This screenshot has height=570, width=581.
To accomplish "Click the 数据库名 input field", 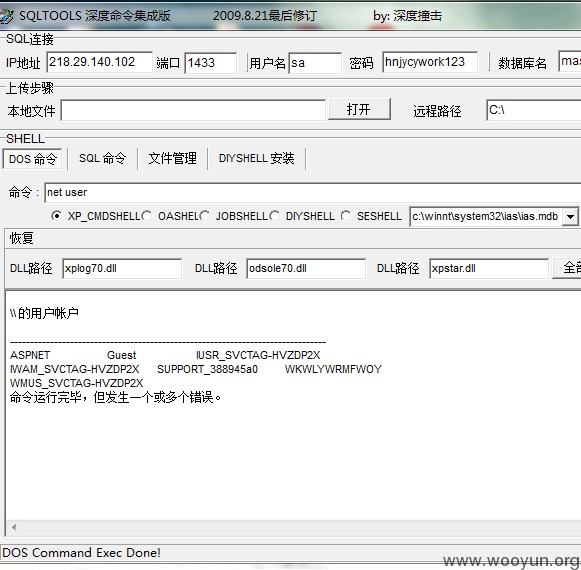I will coord(570,61).
